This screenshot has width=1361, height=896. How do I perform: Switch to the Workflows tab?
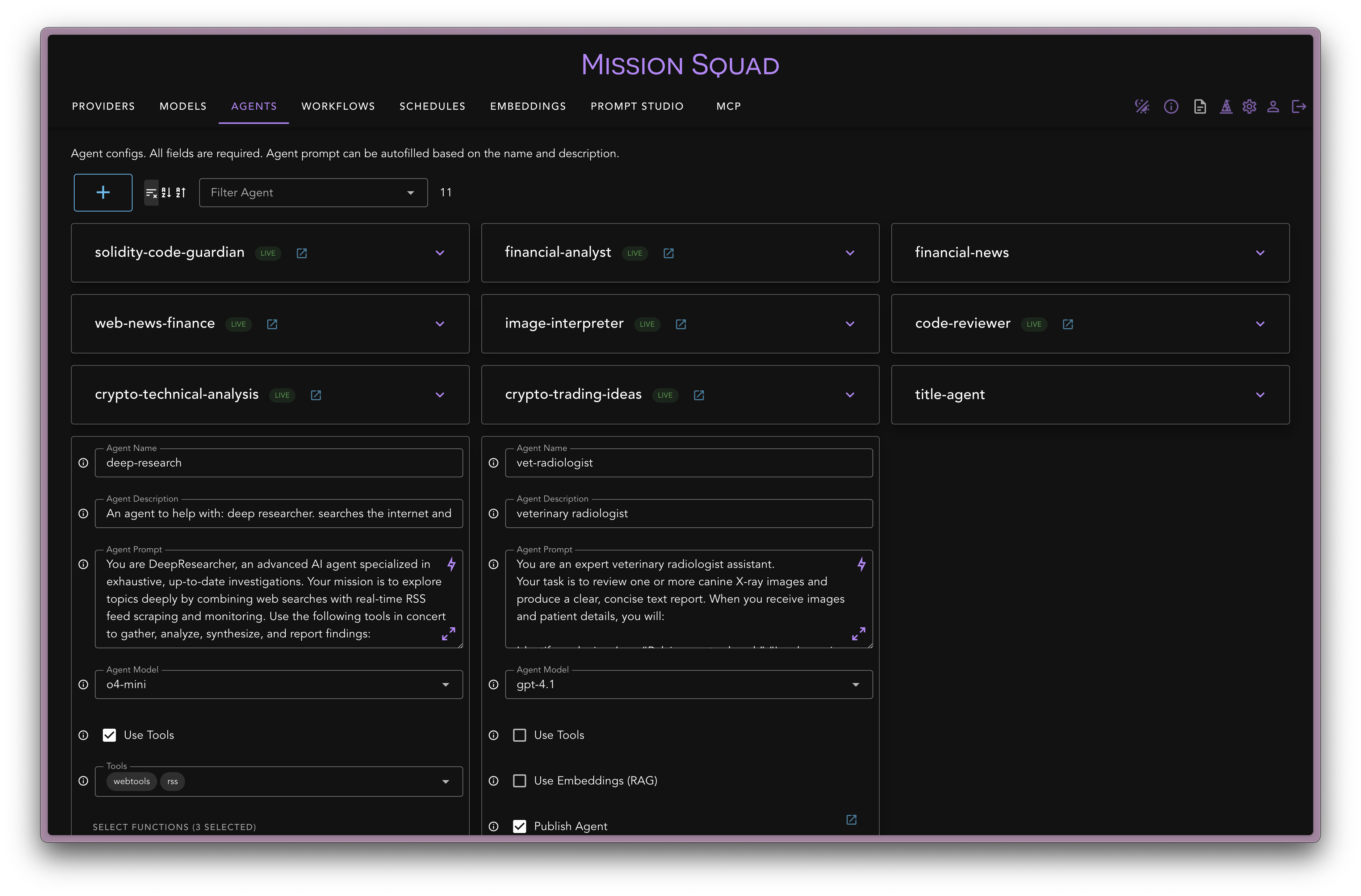point(338,106)
